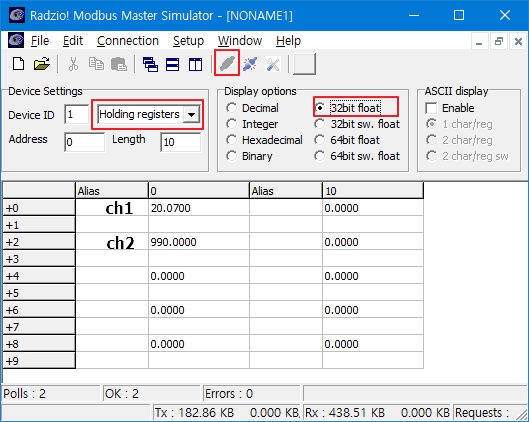Image resolution: width=529 pixels, height=422 pixels.
Task: Select 32bit sw. float option
Action: [x=357, y=124]
